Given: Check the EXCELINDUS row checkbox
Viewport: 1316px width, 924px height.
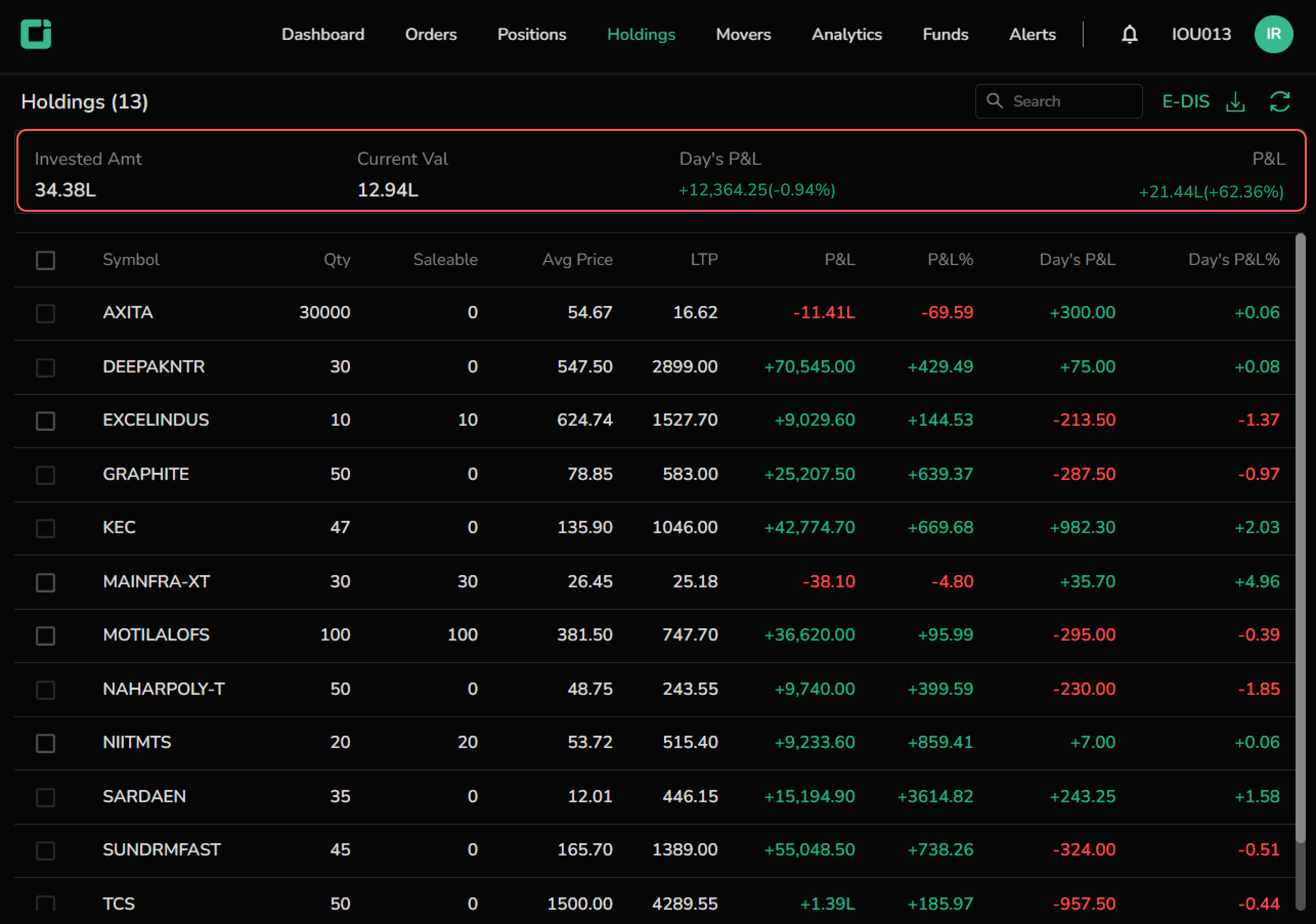Looking at the screenshot, I should [45, 421].
